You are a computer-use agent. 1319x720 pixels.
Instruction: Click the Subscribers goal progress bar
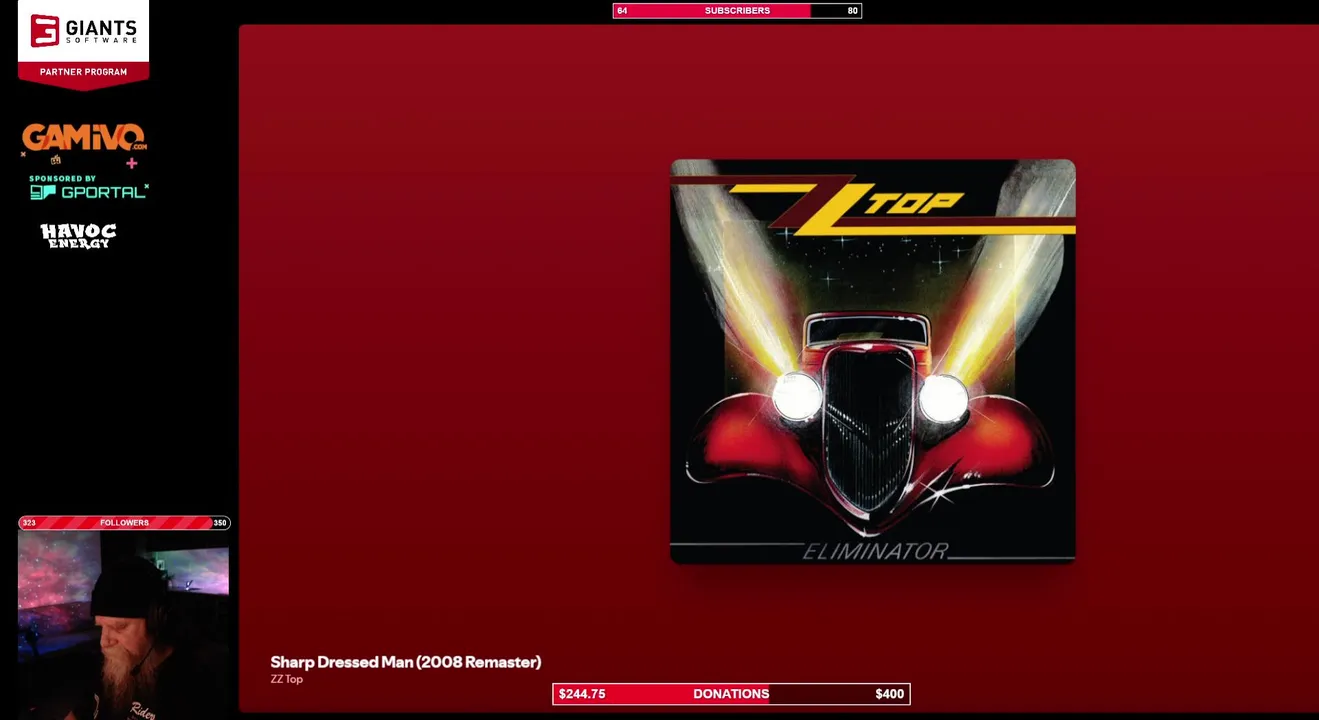(737, 11)
